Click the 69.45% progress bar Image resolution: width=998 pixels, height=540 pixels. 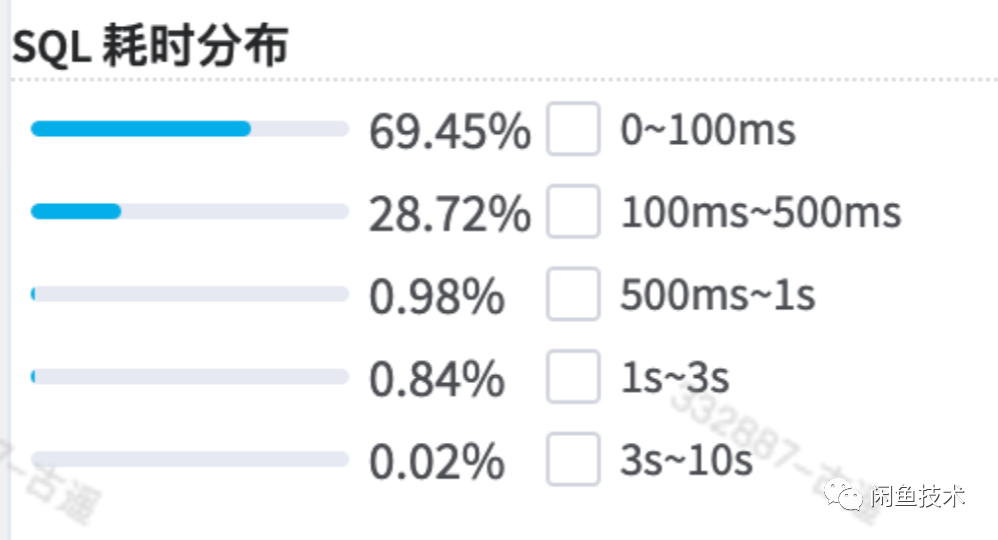tap(190, 129)
